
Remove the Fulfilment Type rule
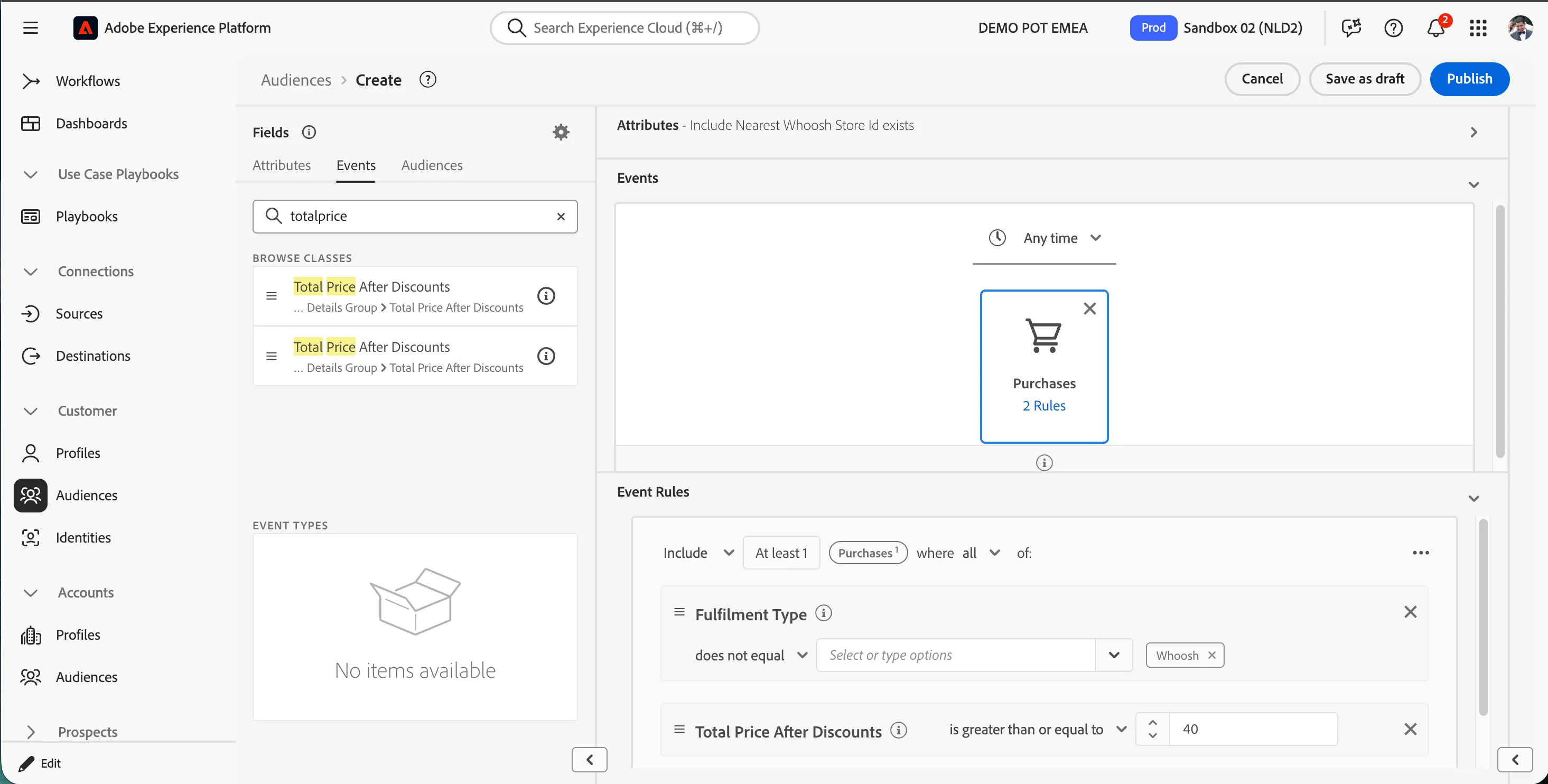(1410, 612)
